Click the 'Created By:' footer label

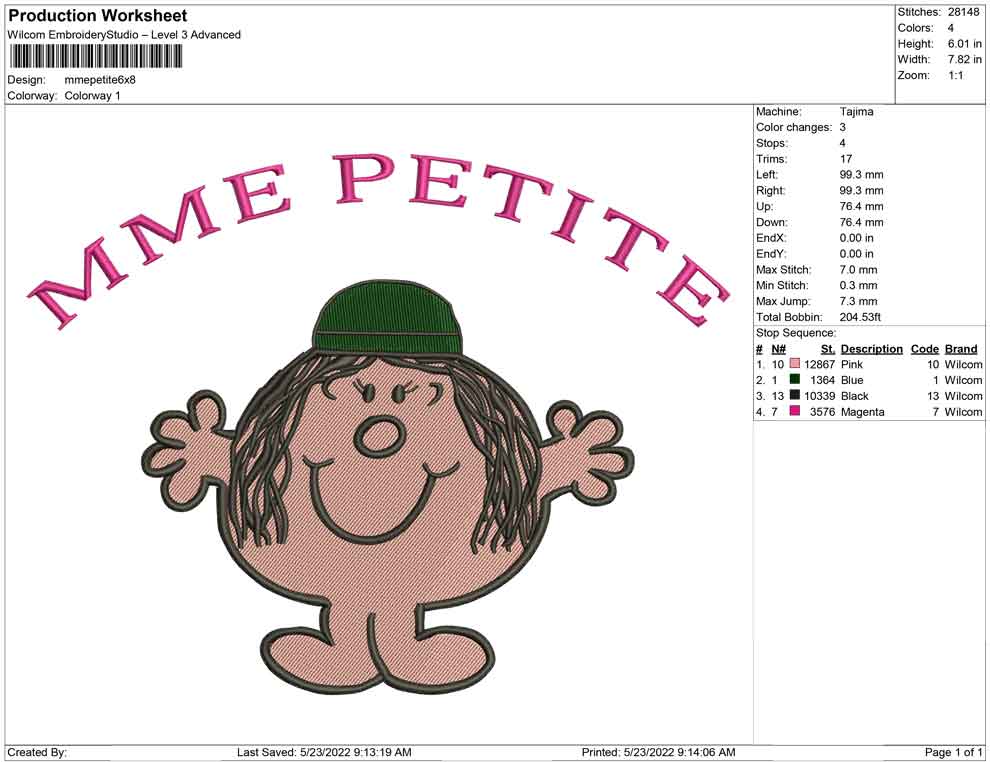coord(37,752)
